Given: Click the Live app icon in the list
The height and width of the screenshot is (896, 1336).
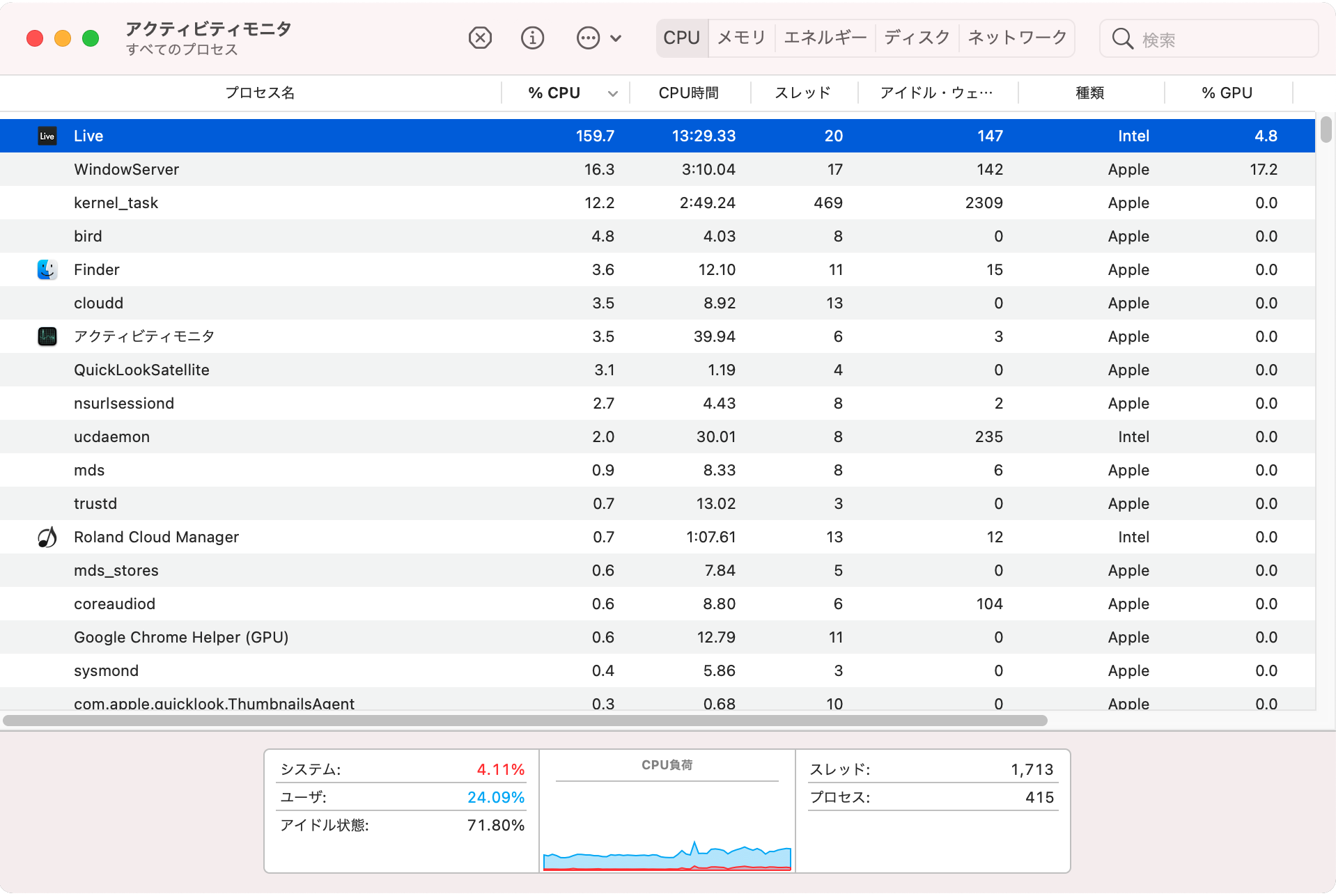Looking at the screenshot, I should coord(47,136).
